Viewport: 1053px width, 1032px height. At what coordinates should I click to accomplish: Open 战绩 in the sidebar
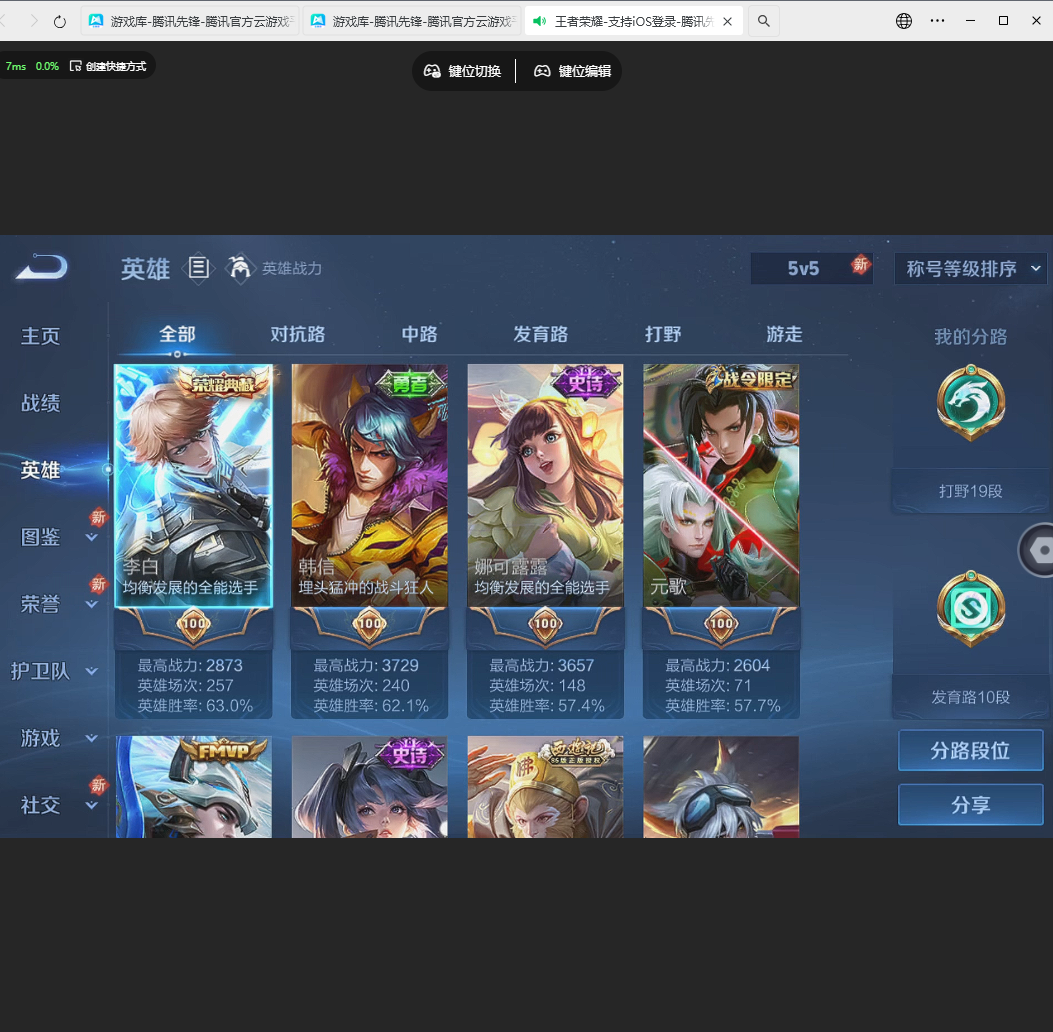coord(40,403)
